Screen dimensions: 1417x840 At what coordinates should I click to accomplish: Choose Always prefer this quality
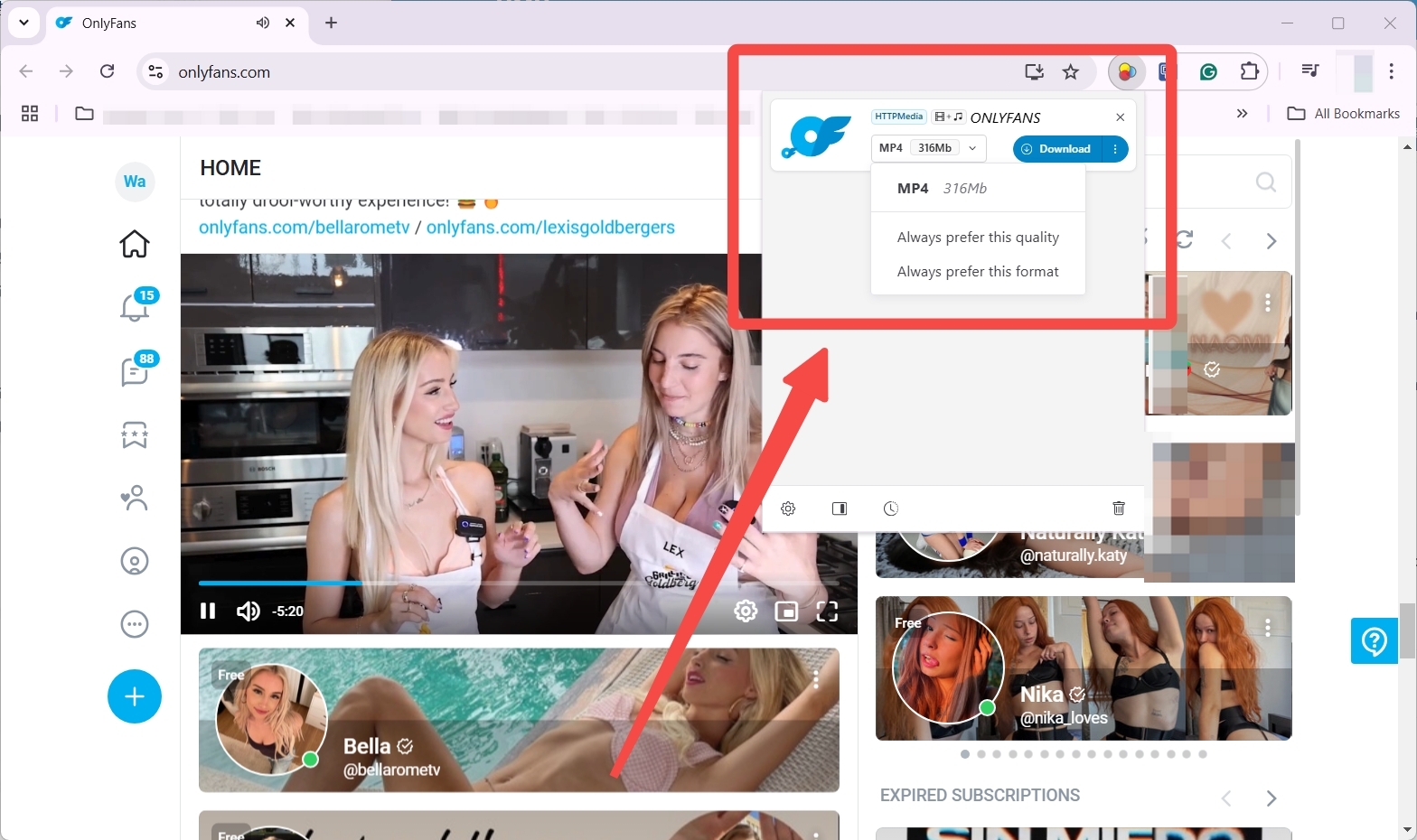click(978, 237)
